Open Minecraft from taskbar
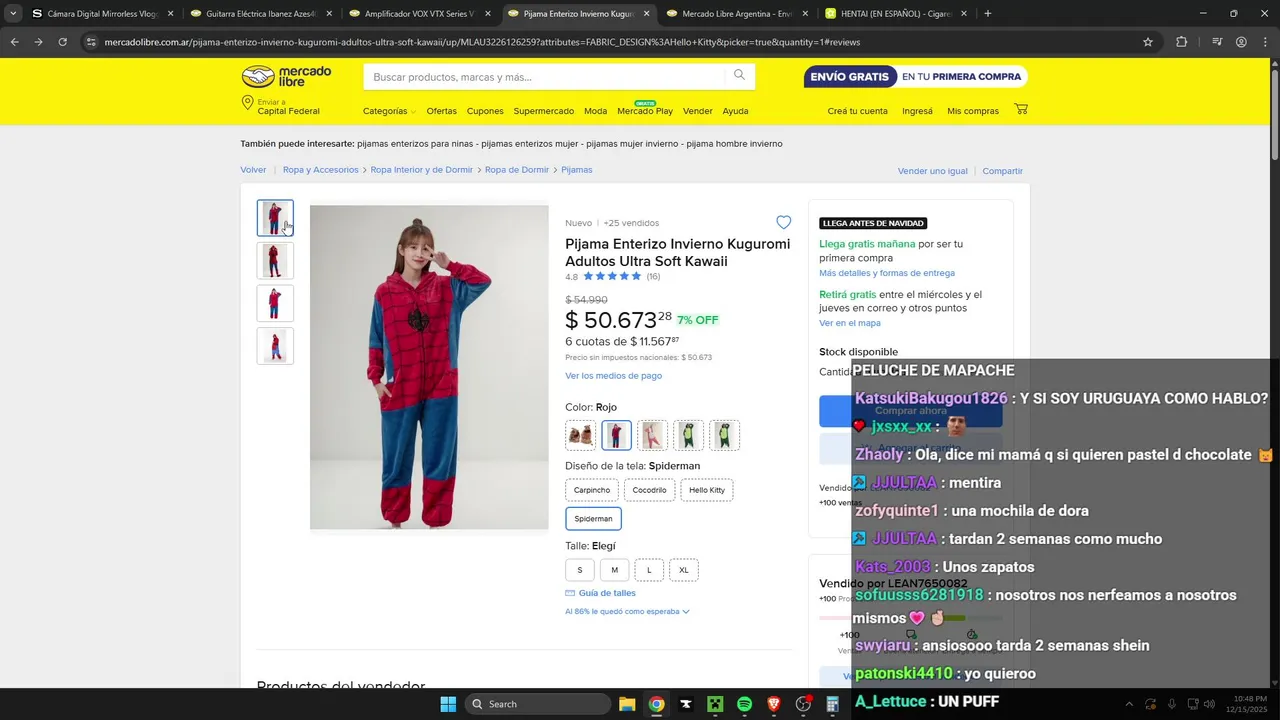Viewport: 1280px width, 720px height. coord(715,704)
